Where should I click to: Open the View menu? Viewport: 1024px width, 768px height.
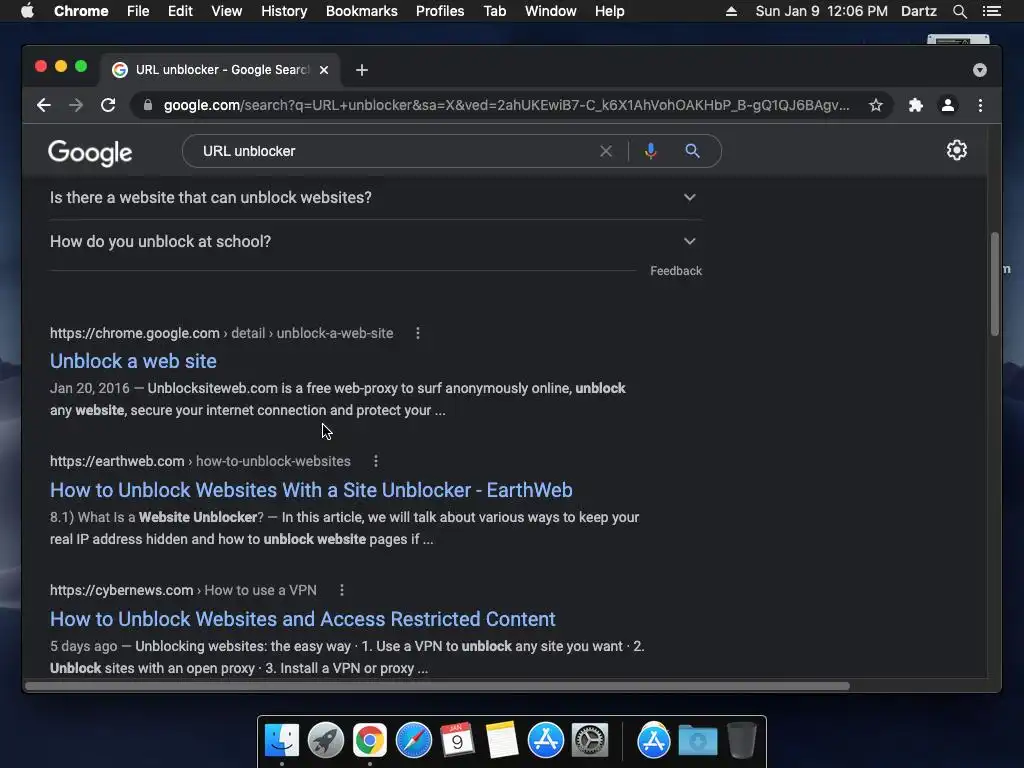click(227, 11)
